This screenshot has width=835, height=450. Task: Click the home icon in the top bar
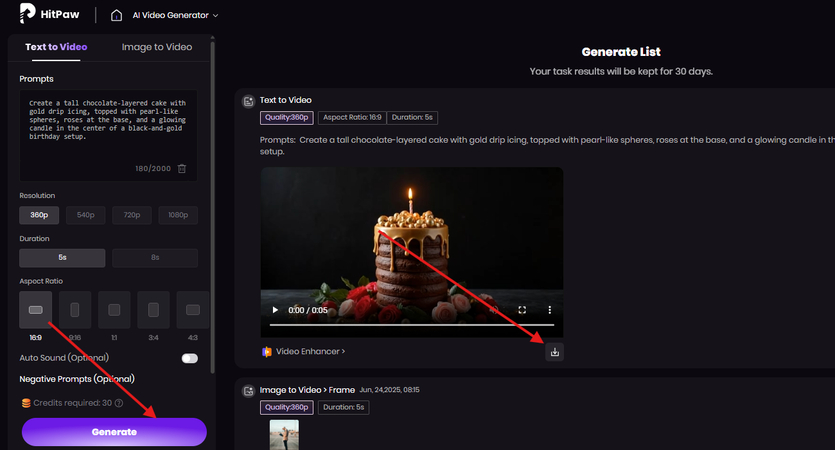(x=117, y=15)
